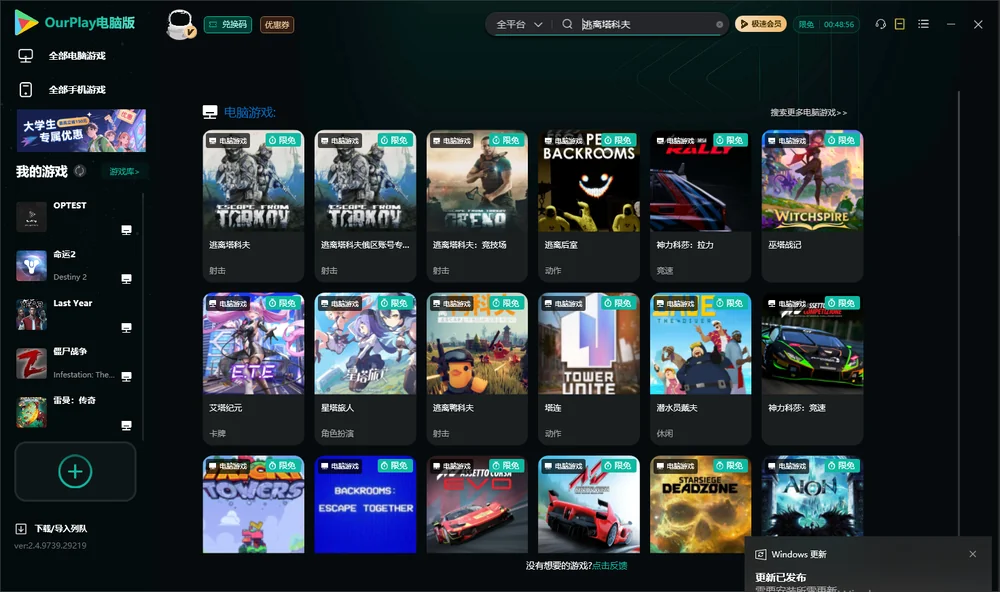Open customer service headset icon
The image size is (1000, 592).
881,24
